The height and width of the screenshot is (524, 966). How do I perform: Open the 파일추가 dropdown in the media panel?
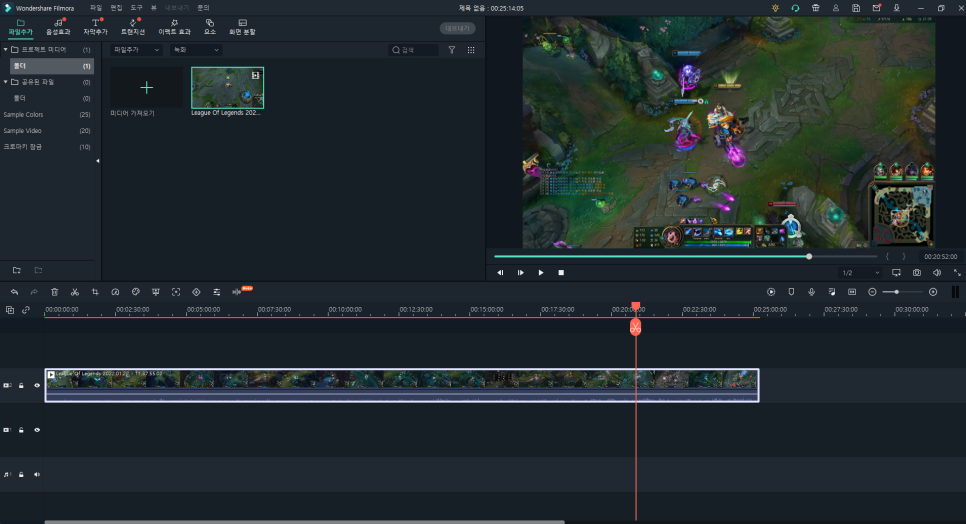pos(136,50)
